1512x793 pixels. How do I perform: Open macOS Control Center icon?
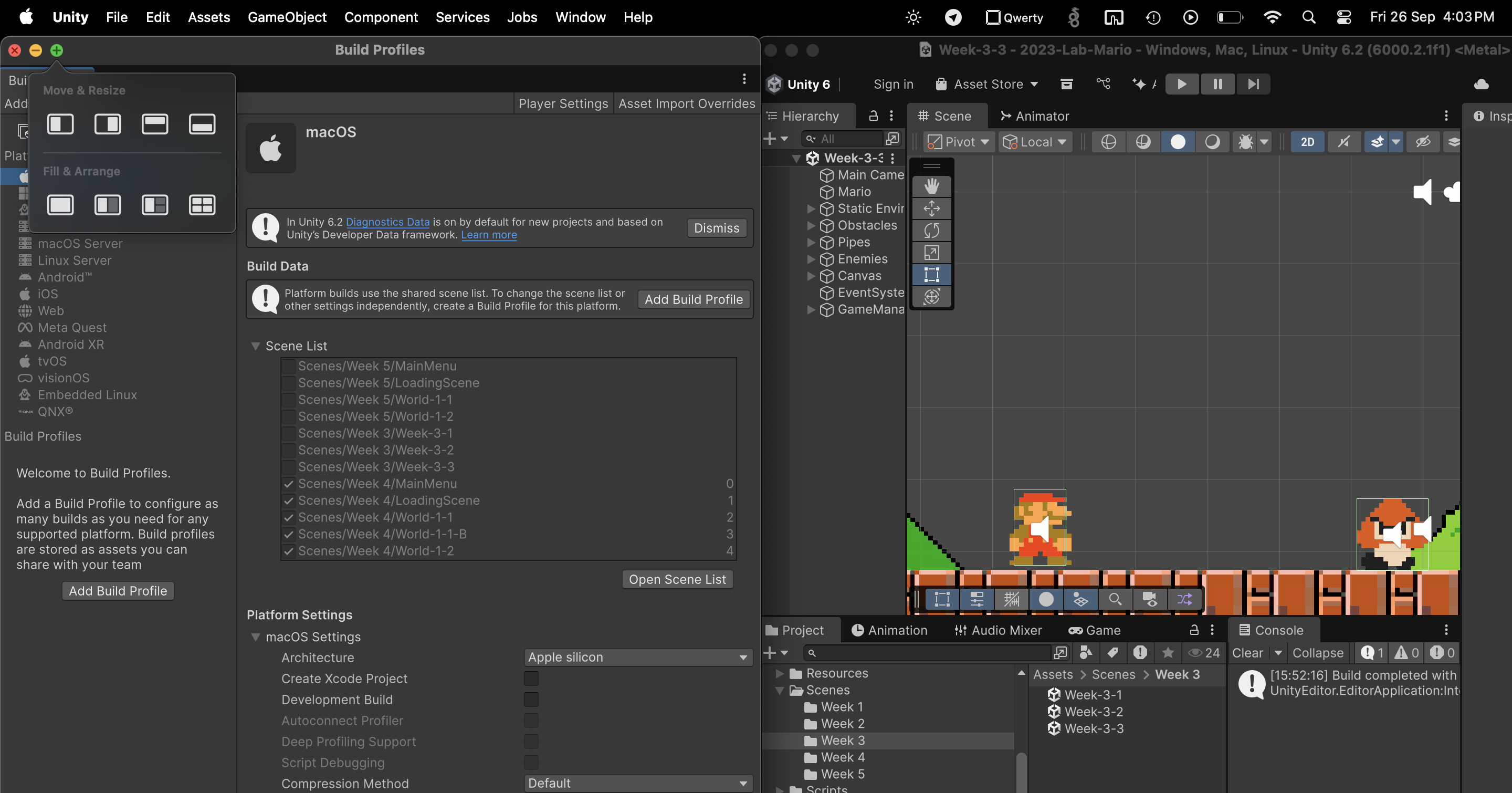(x=1343, y=17)
